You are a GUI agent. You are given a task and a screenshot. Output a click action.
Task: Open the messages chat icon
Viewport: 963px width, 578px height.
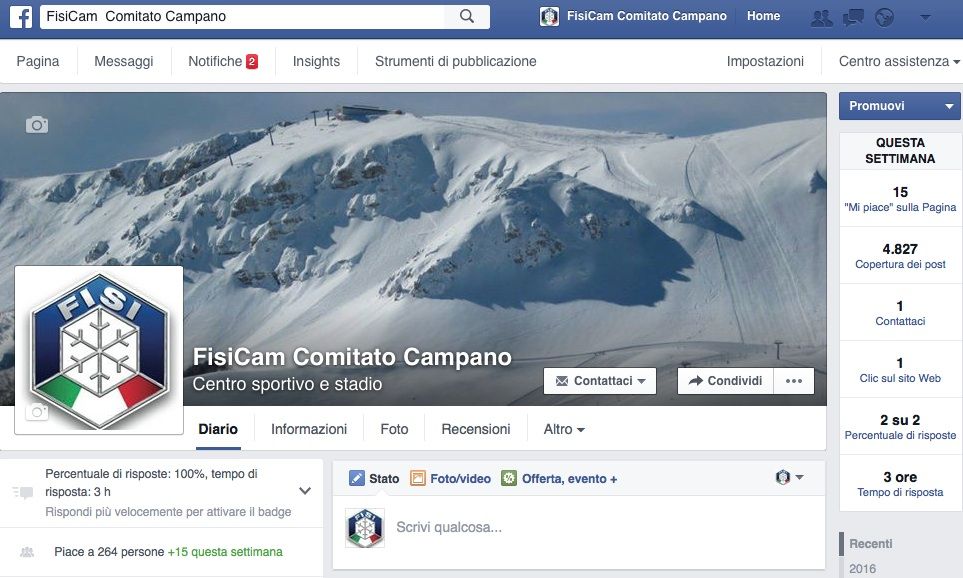tap(853, 18)
